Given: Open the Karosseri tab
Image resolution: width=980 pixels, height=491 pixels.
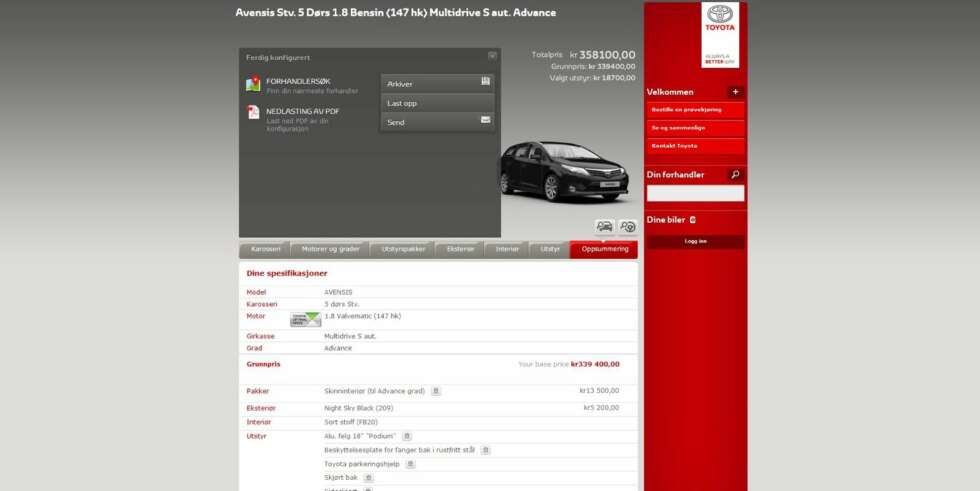Looking at the screenshot, I should pyautogui.click(x=266, y=249).
